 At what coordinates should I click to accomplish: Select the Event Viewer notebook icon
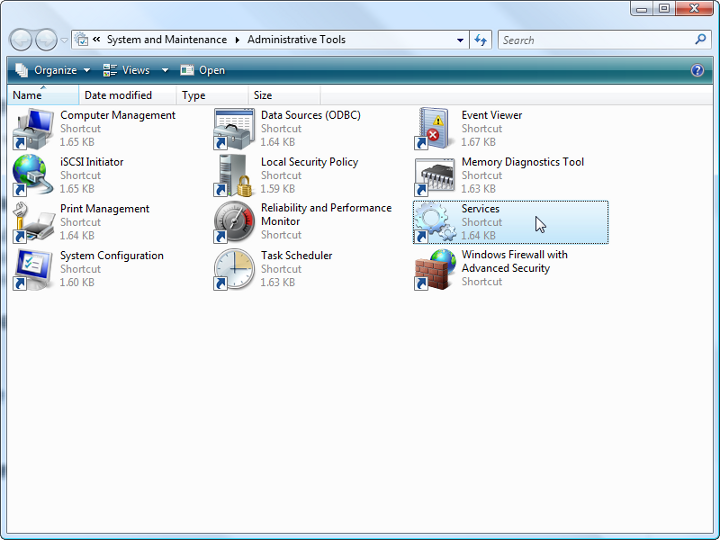point(434,129)
